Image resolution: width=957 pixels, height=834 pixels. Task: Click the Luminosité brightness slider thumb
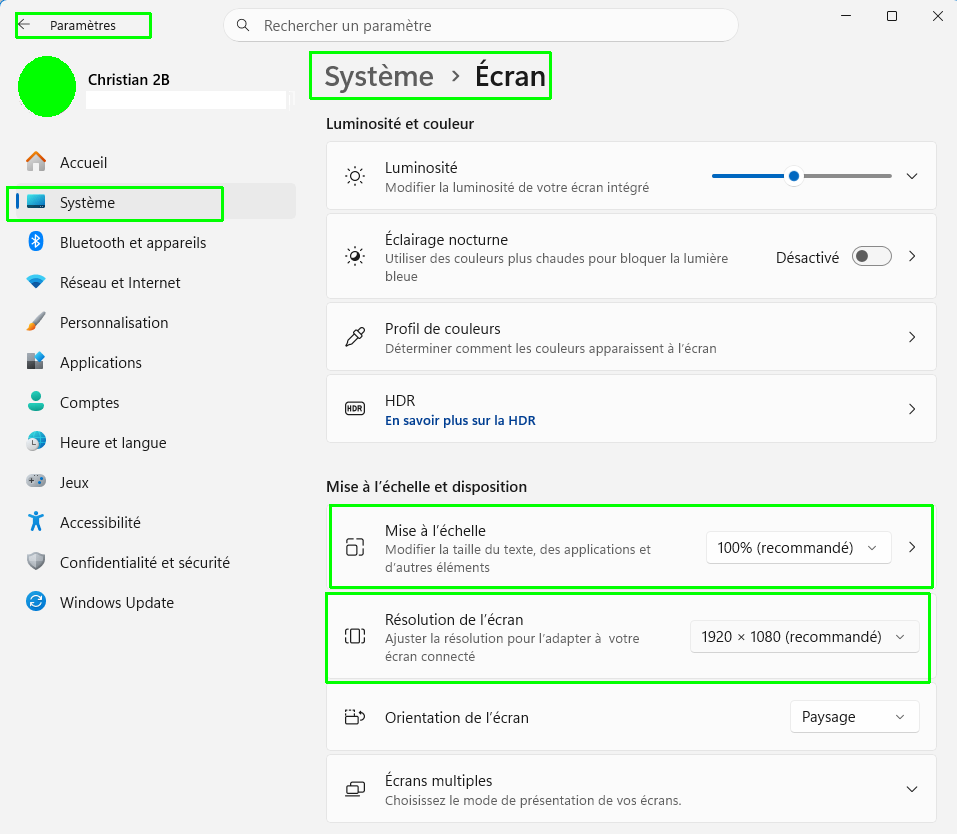[x=793, y=176]
